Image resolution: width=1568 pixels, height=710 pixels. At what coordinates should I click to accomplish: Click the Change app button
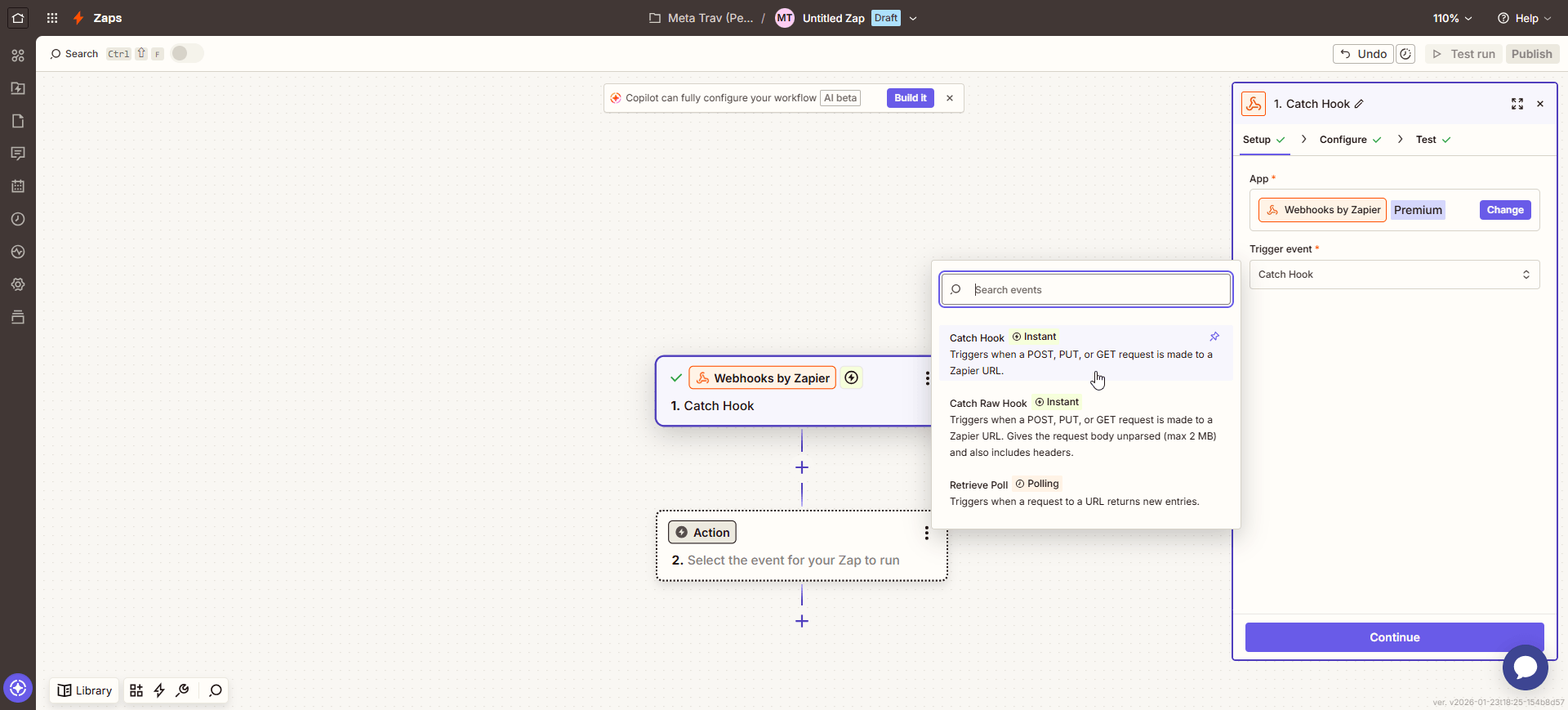click(x=1504, y=210)
